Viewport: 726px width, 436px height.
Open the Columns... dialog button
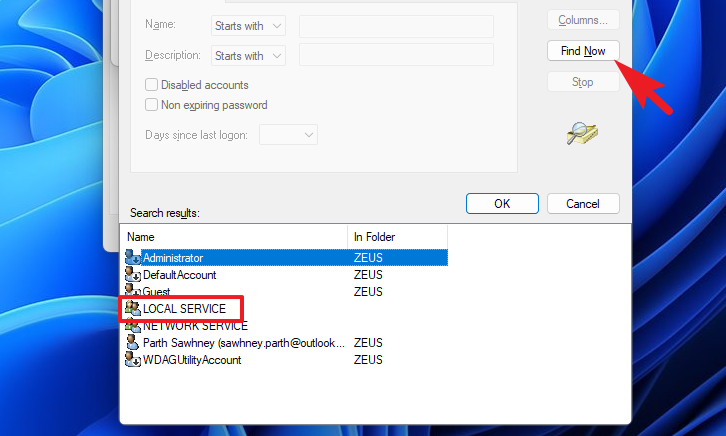coord(583,20)
